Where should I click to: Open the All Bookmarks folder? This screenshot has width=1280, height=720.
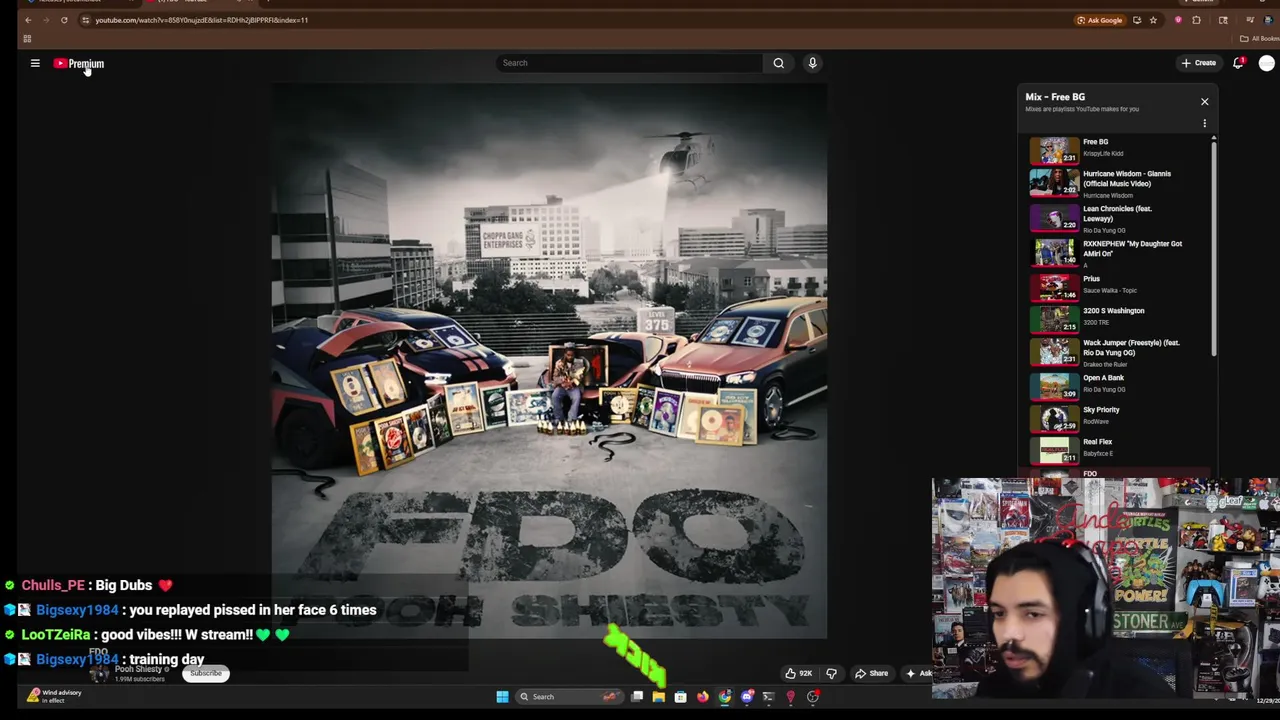1259,39
